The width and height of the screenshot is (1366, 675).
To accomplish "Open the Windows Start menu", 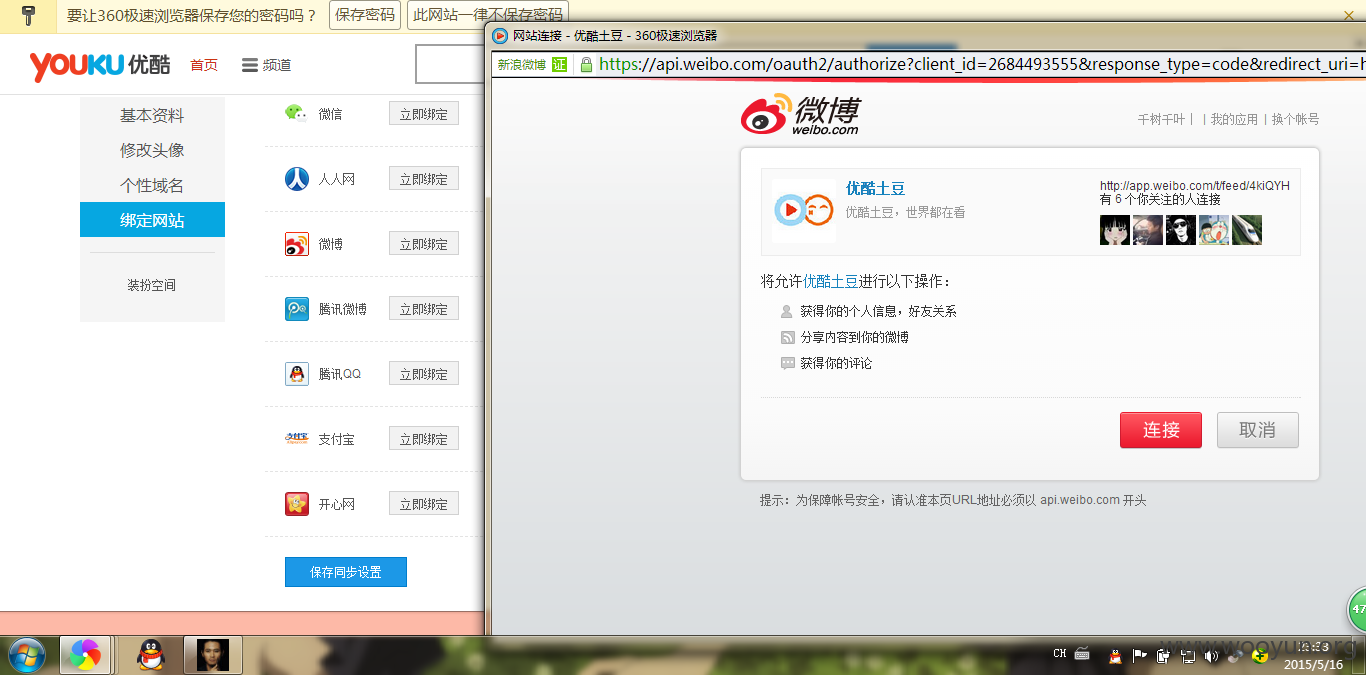I will tap(27, 655).
